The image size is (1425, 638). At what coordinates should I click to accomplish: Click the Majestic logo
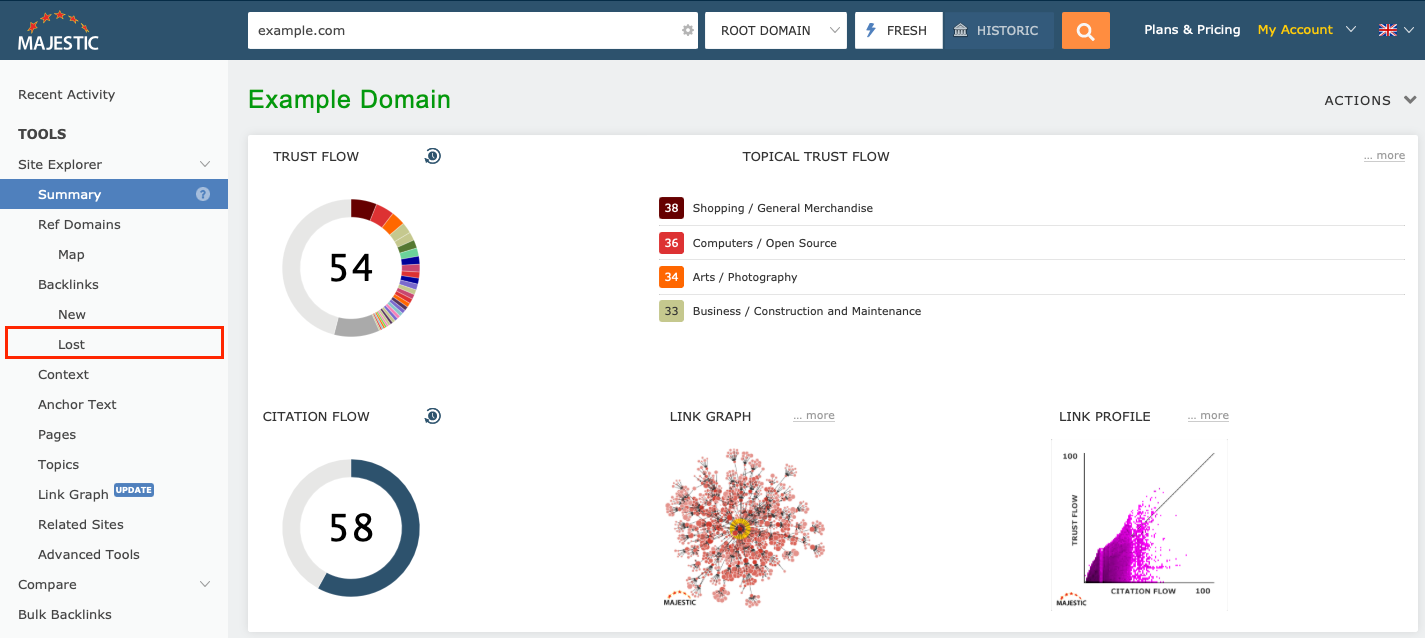tap(58, 31)
